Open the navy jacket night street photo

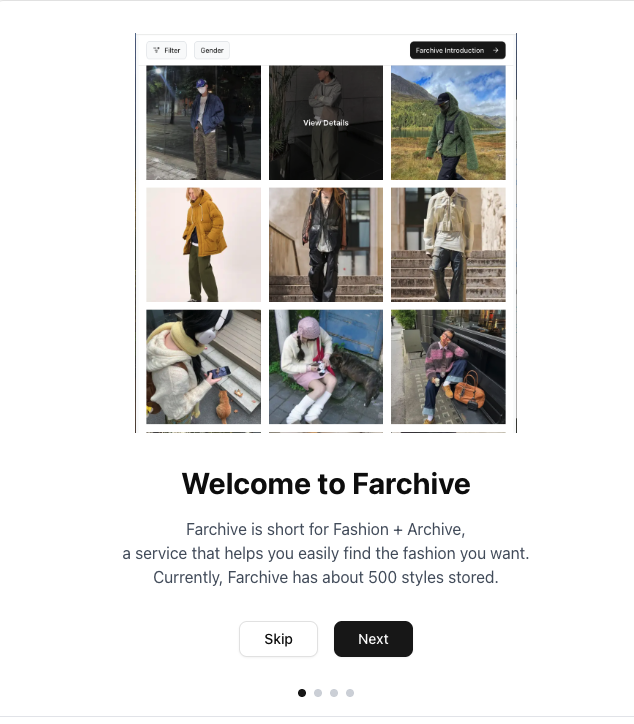(204, 122)
